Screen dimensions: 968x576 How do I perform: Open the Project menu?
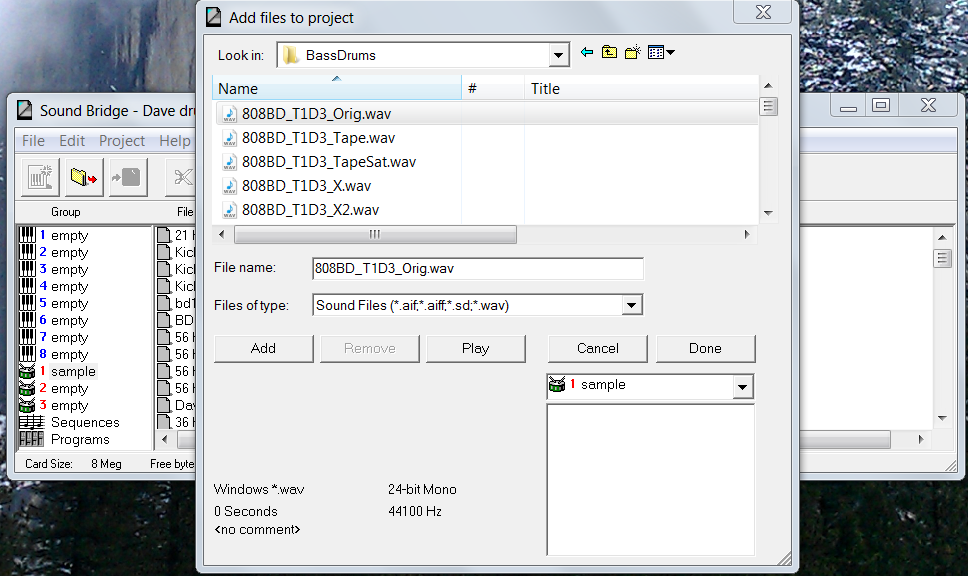click(122, 141)
